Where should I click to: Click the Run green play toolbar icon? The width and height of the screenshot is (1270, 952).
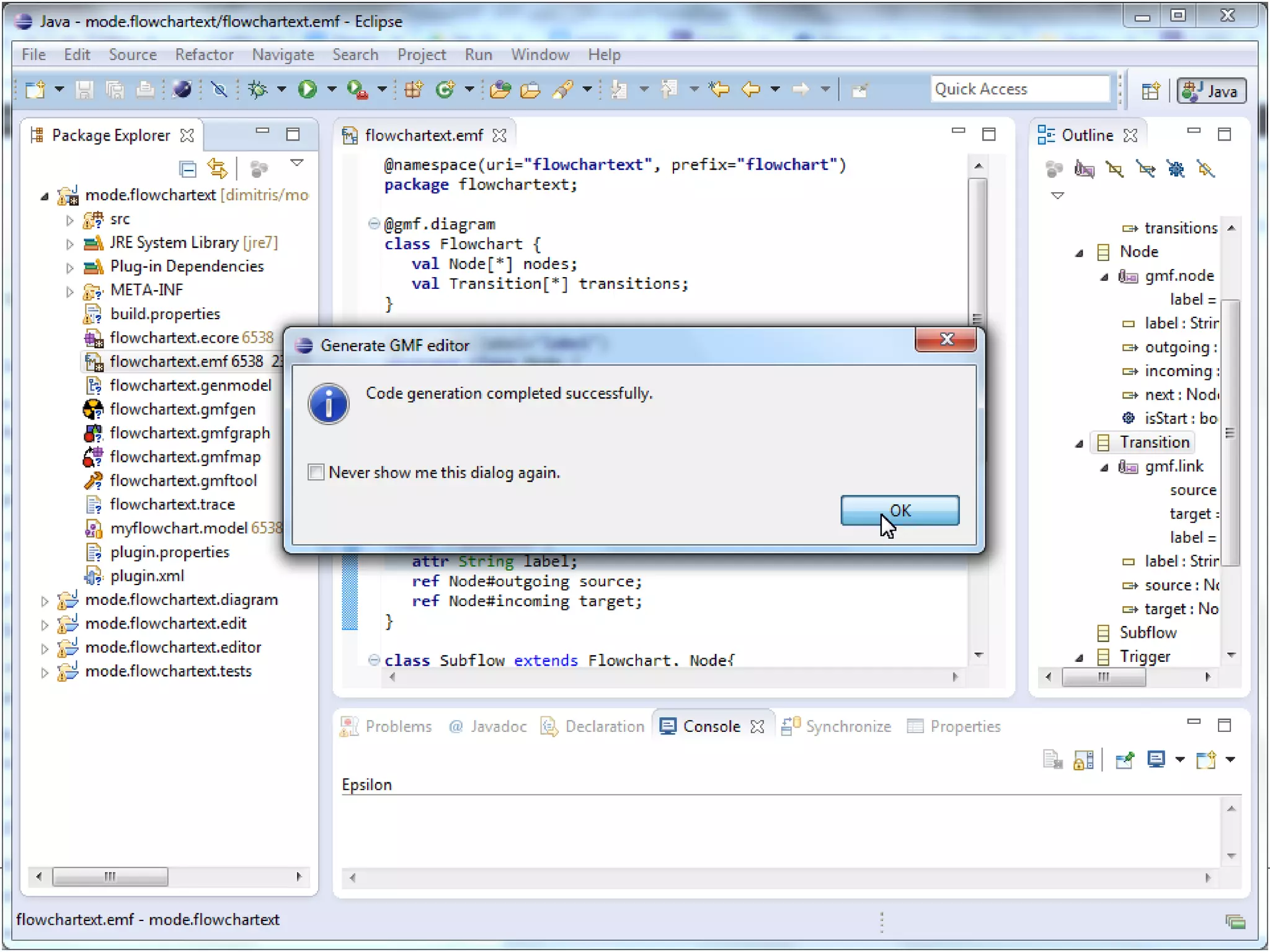coord(307,90)
